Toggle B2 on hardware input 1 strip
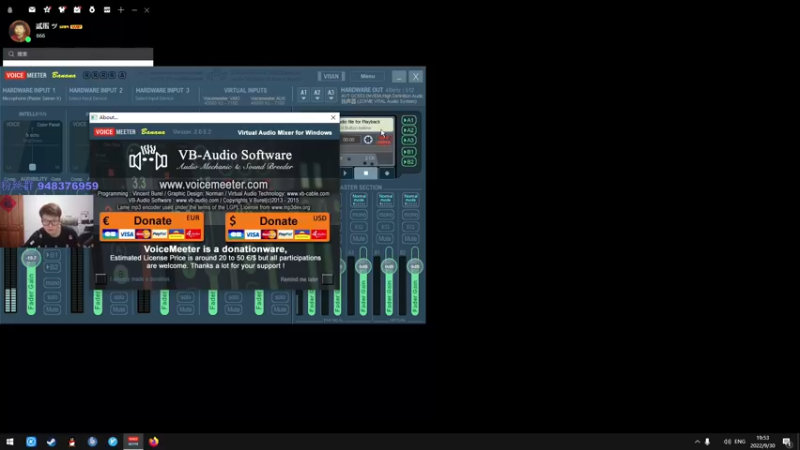Image resolution: width=800 pixels, height=450 pixels. coord(52,267)
